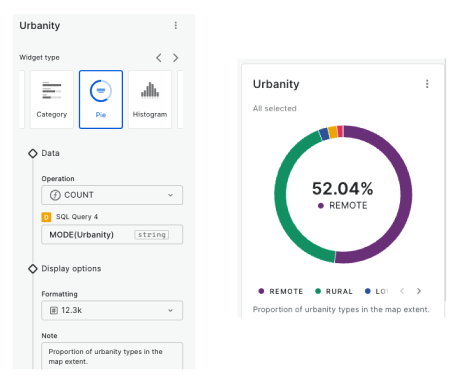Click the orange SQL Query 4 source badge
462x389 pixels.
(x=46, y=217)
